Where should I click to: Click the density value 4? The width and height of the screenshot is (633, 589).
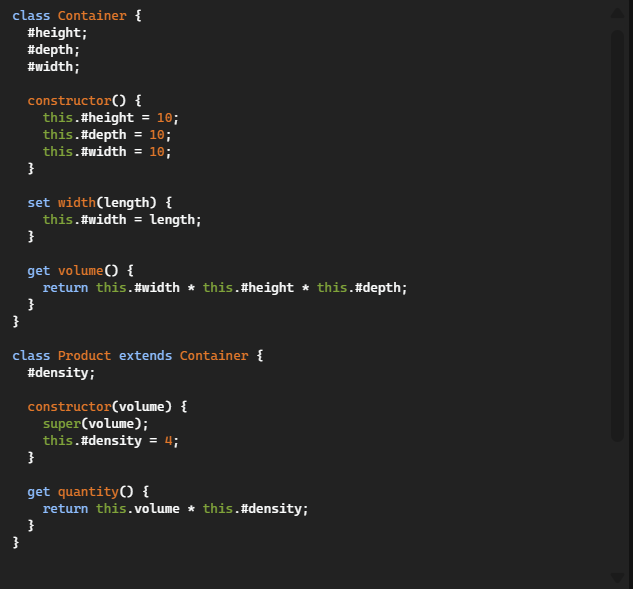coord(168,441)
